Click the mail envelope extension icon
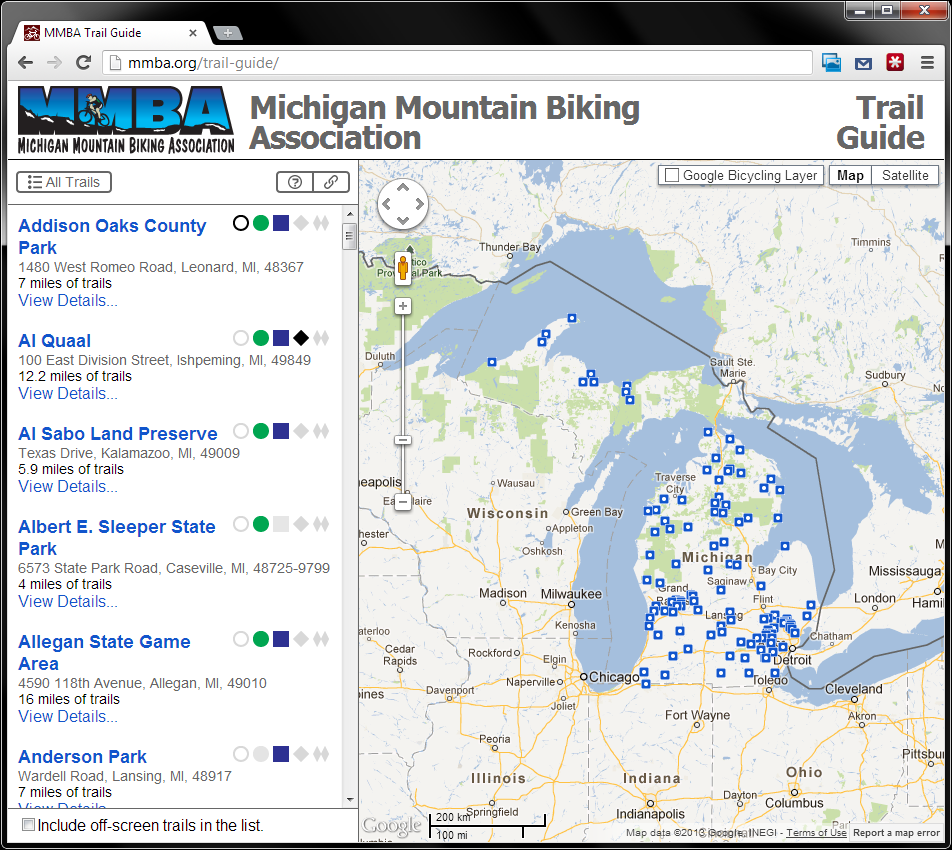 863,63
